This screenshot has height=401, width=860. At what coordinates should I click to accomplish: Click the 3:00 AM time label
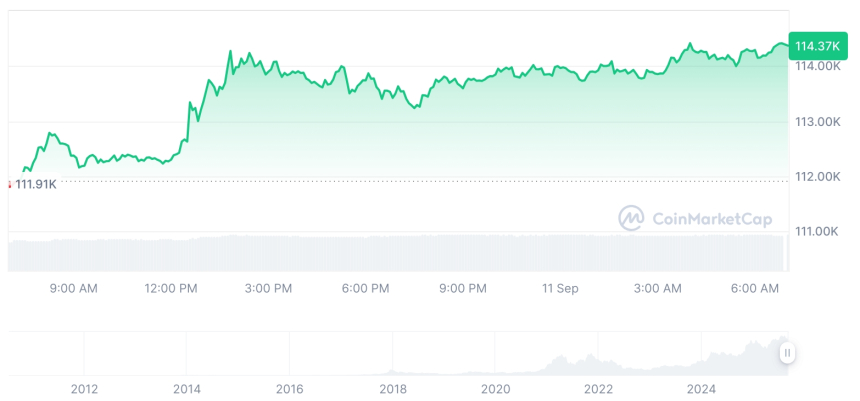[658, 289]
